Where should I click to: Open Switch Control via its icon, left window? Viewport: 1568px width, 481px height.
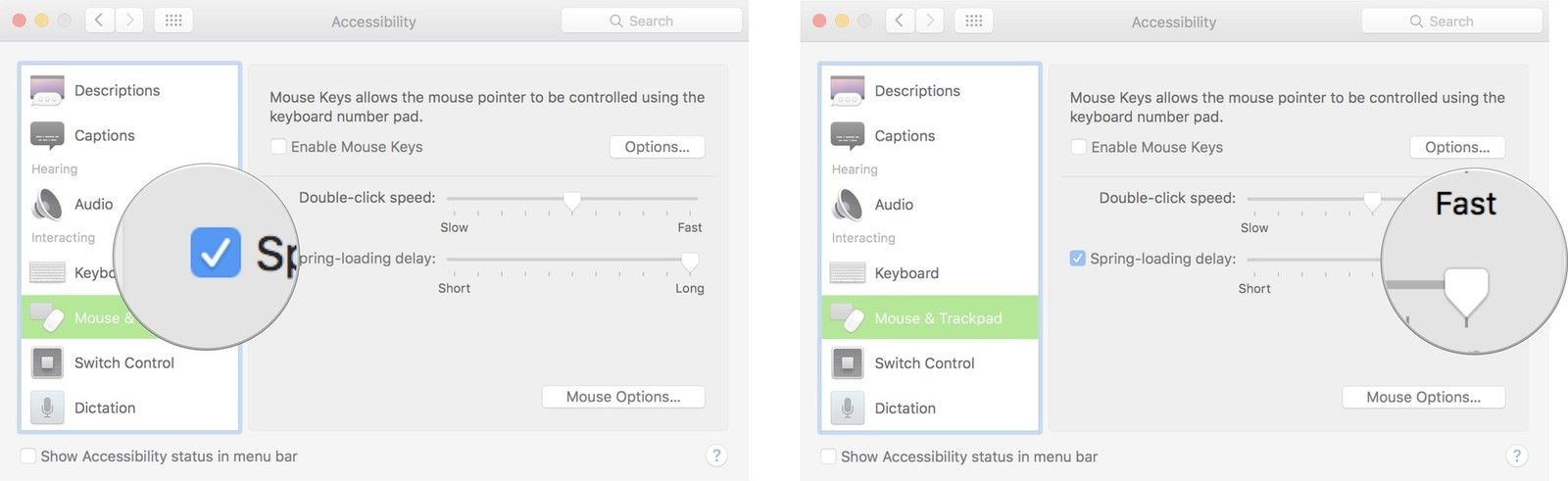pos(47,362)
